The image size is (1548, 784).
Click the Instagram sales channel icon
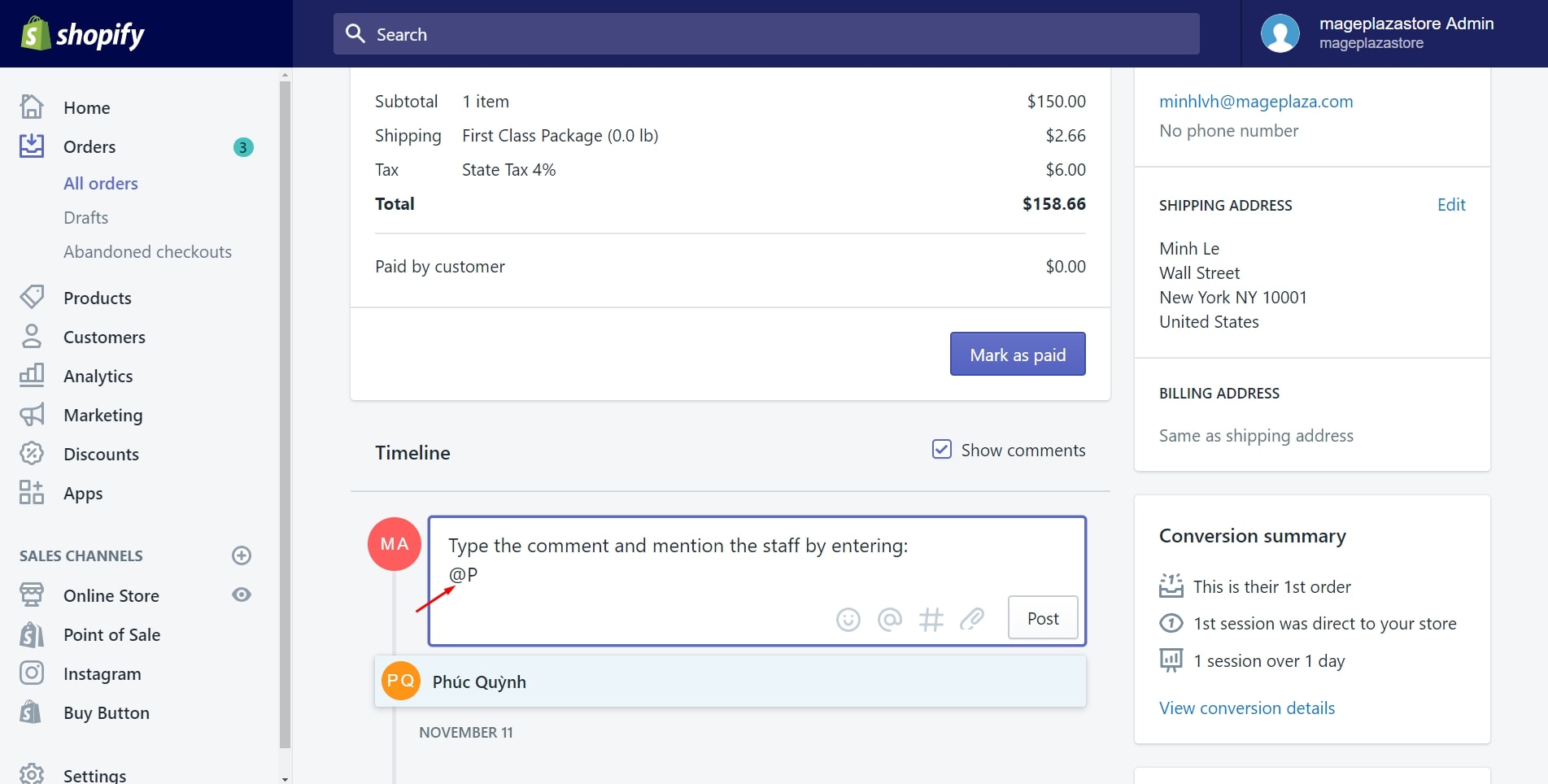click(32, 673)
